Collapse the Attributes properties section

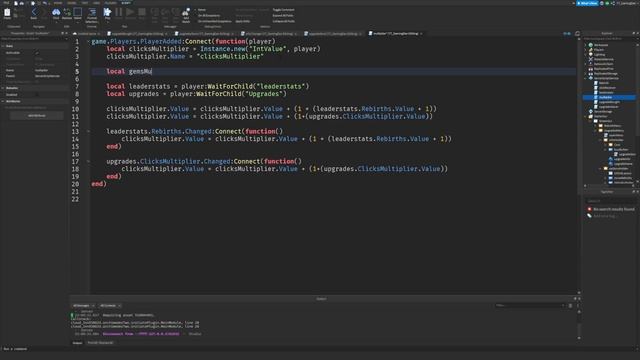[3, 101]
